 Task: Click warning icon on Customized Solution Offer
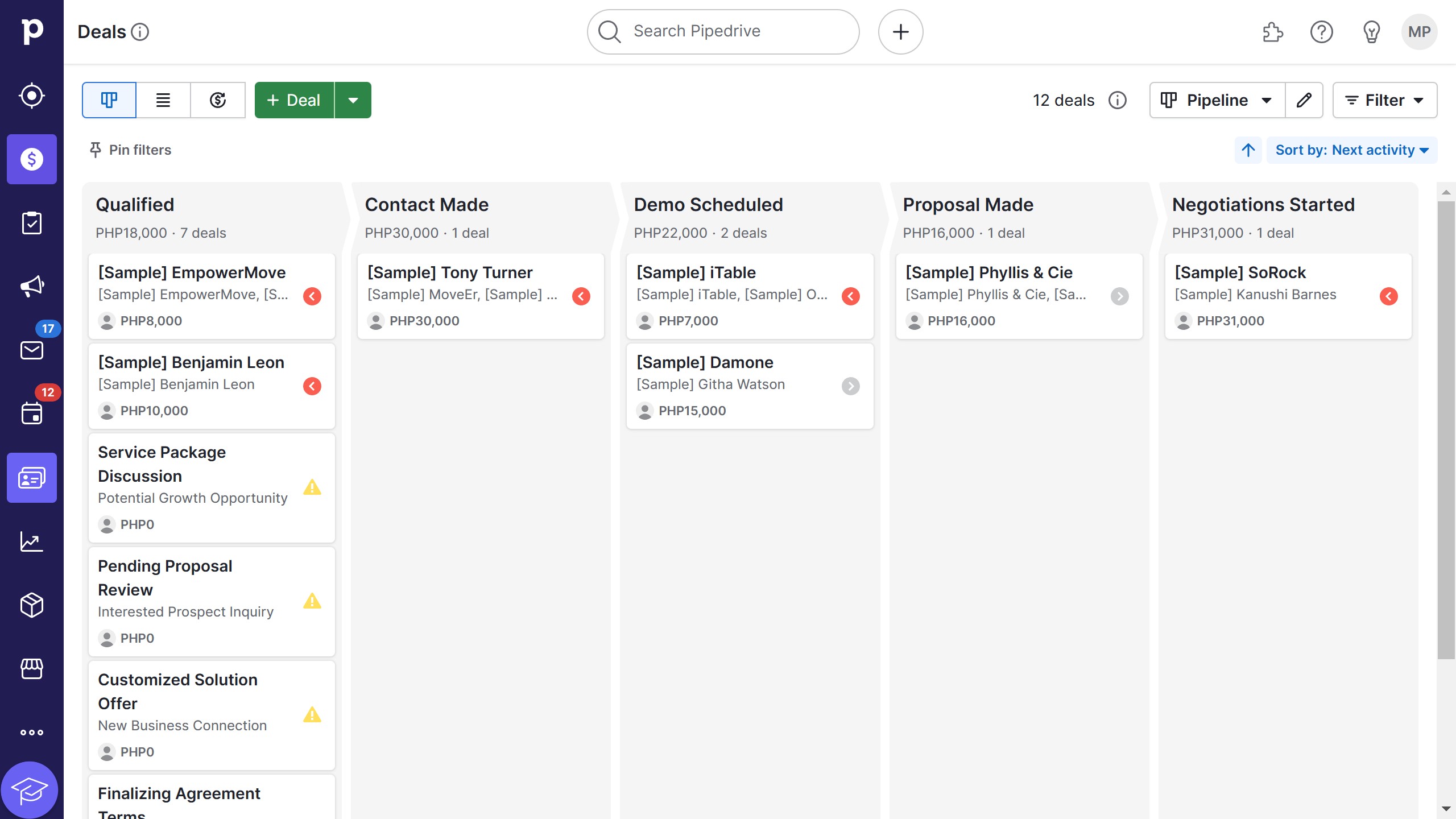[x=312, y=715]
